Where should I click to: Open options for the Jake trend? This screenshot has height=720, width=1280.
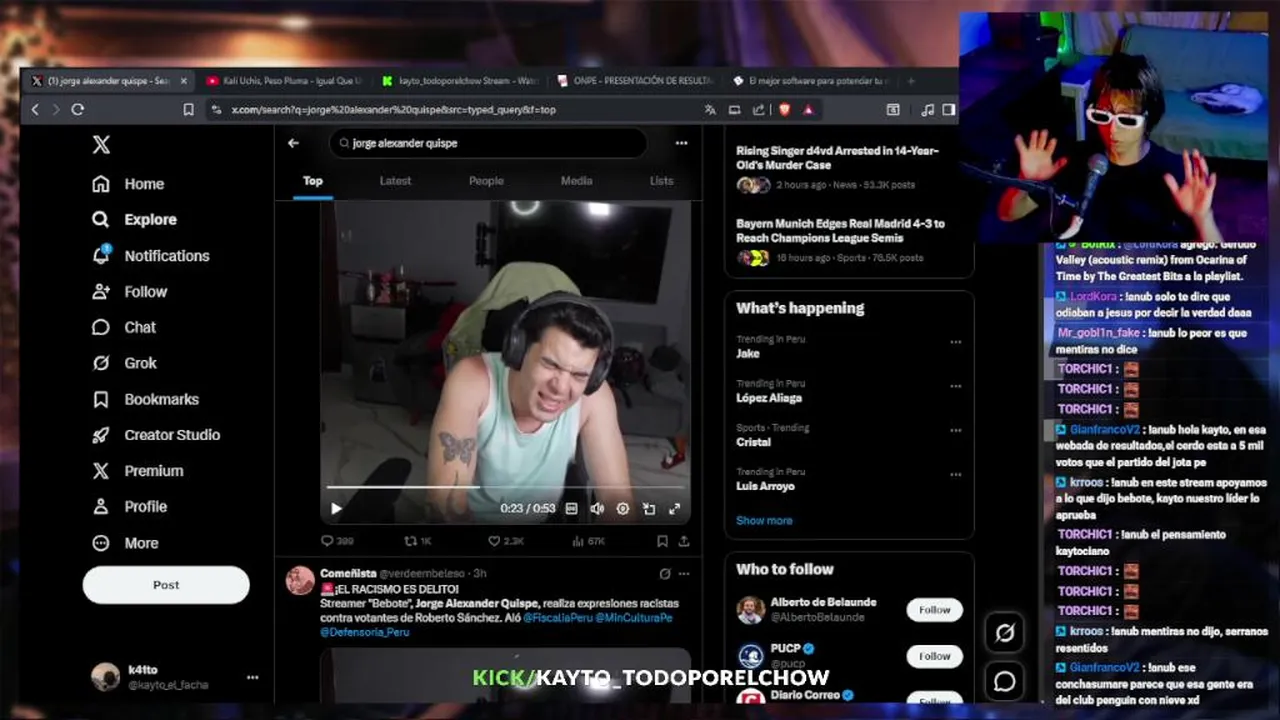(x=955, y=342)
